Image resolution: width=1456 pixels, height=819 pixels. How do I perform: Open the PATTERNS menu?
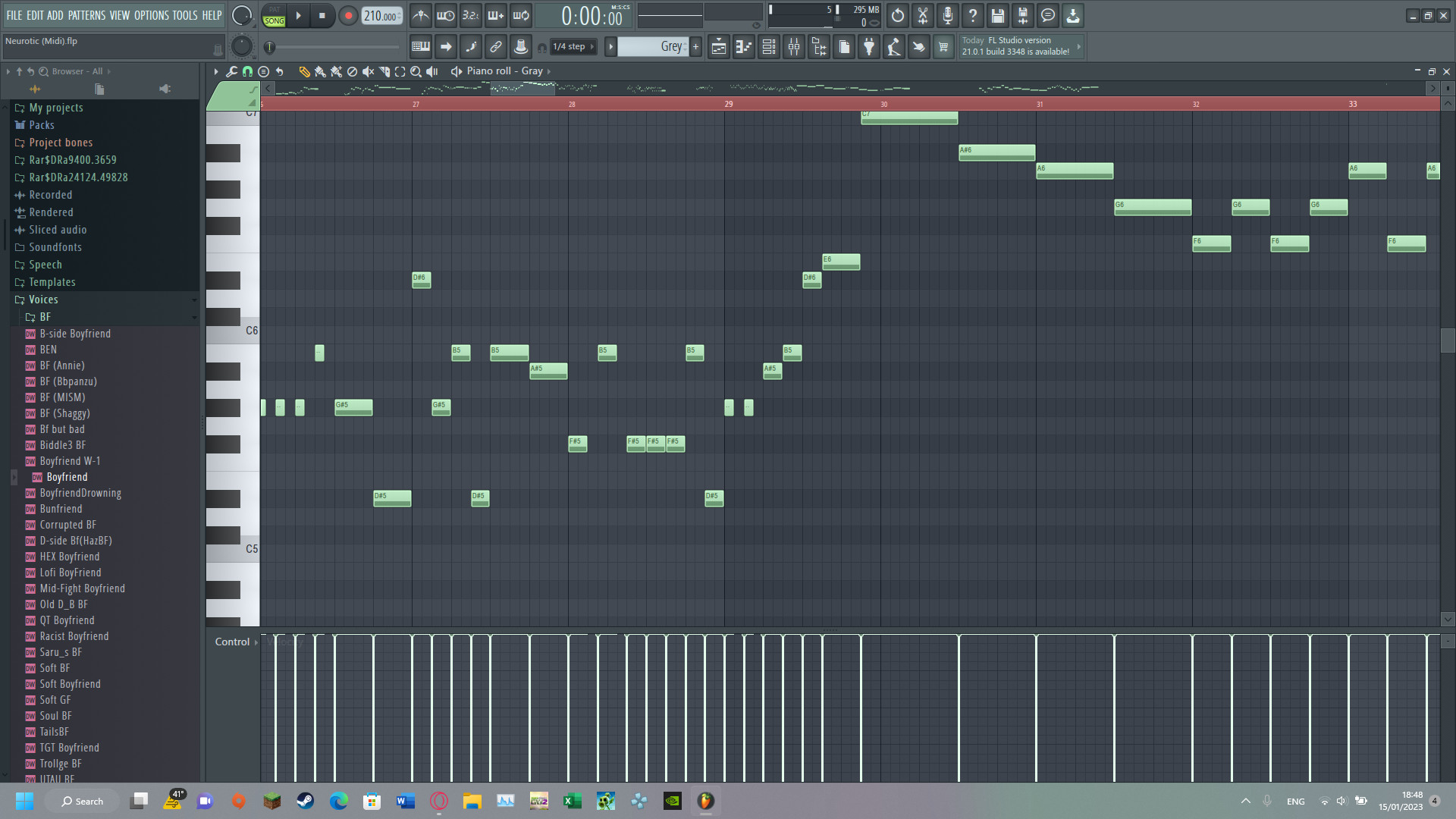[88, 15]
